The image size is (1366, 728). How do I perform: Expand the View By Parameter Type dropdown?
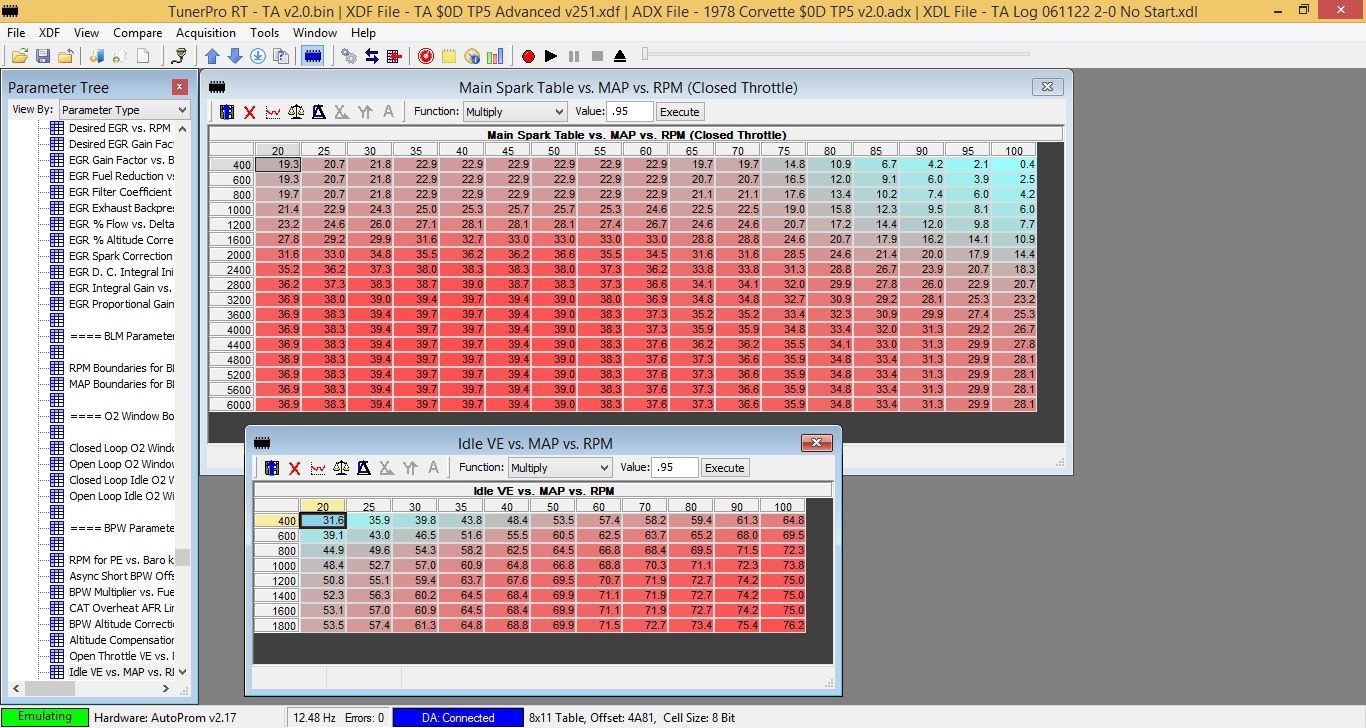124,110
